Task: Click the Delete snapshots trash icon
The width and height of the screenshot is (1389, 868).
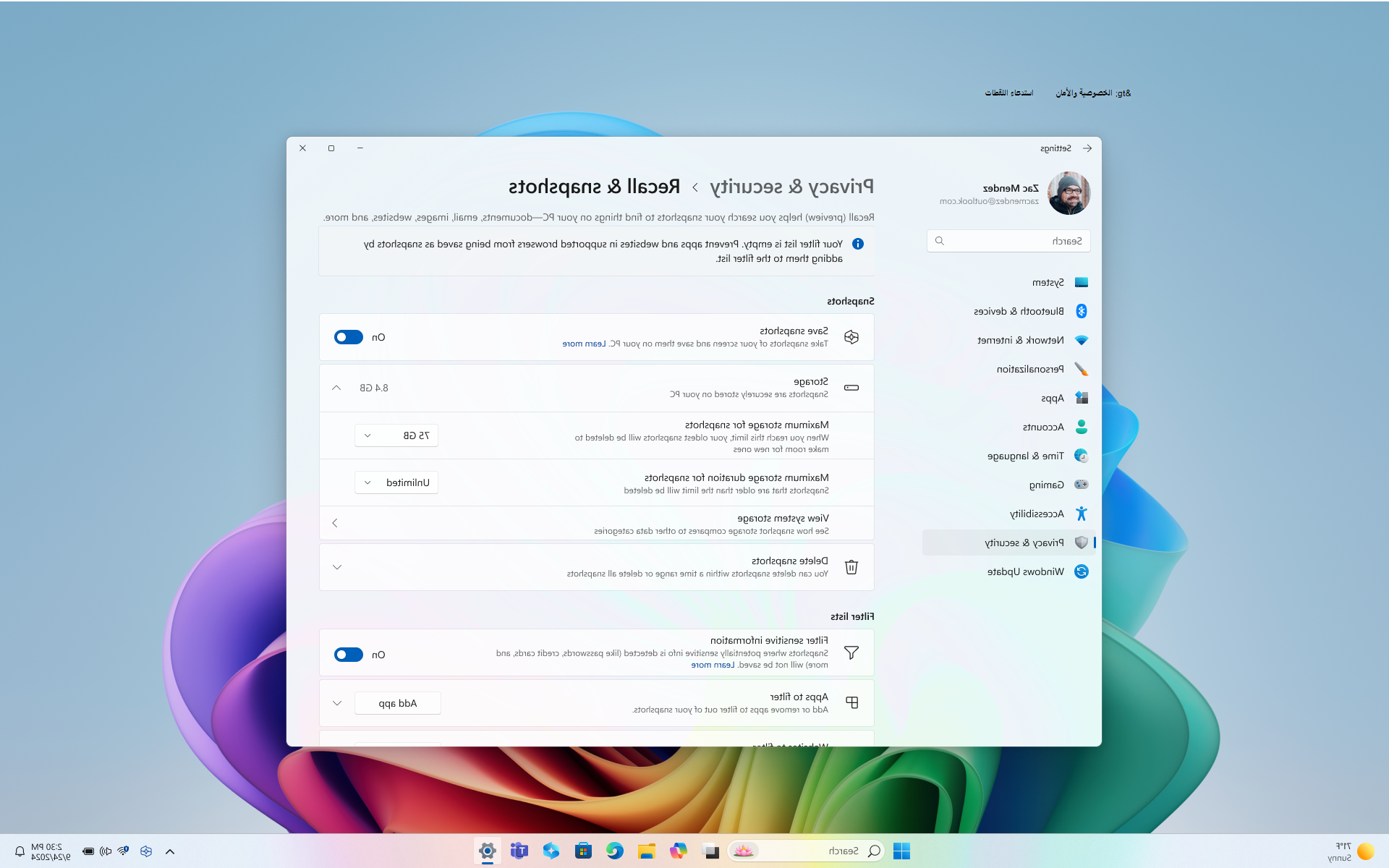Action: (x=851, y=567)
